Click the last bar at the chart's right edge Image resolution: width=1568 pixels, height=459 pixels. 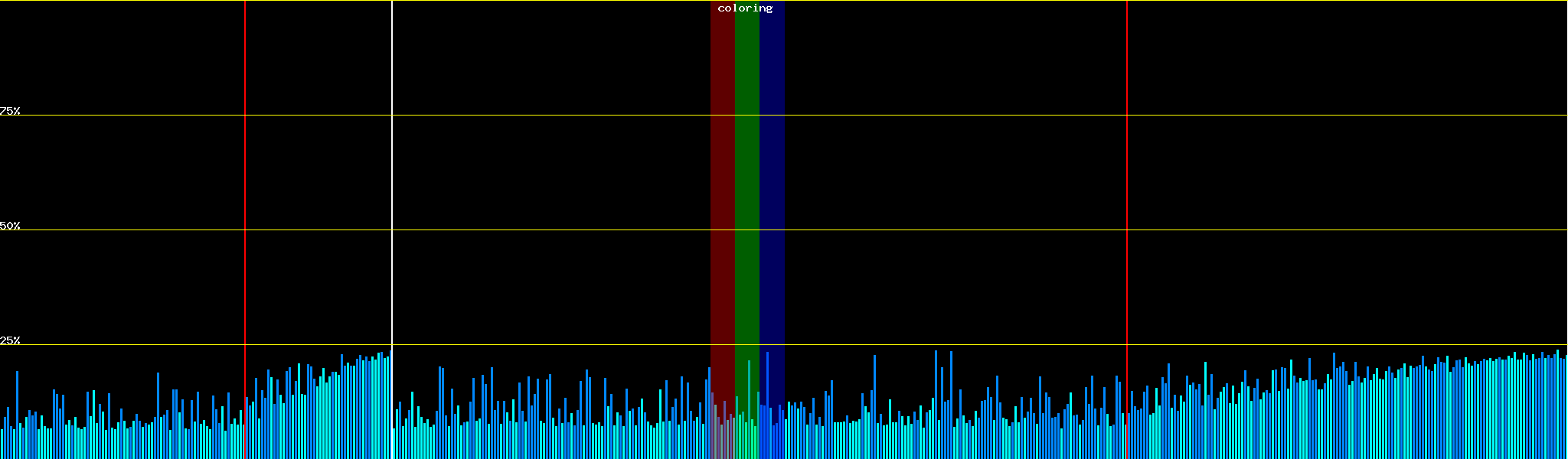click(x=1566, y=407)
